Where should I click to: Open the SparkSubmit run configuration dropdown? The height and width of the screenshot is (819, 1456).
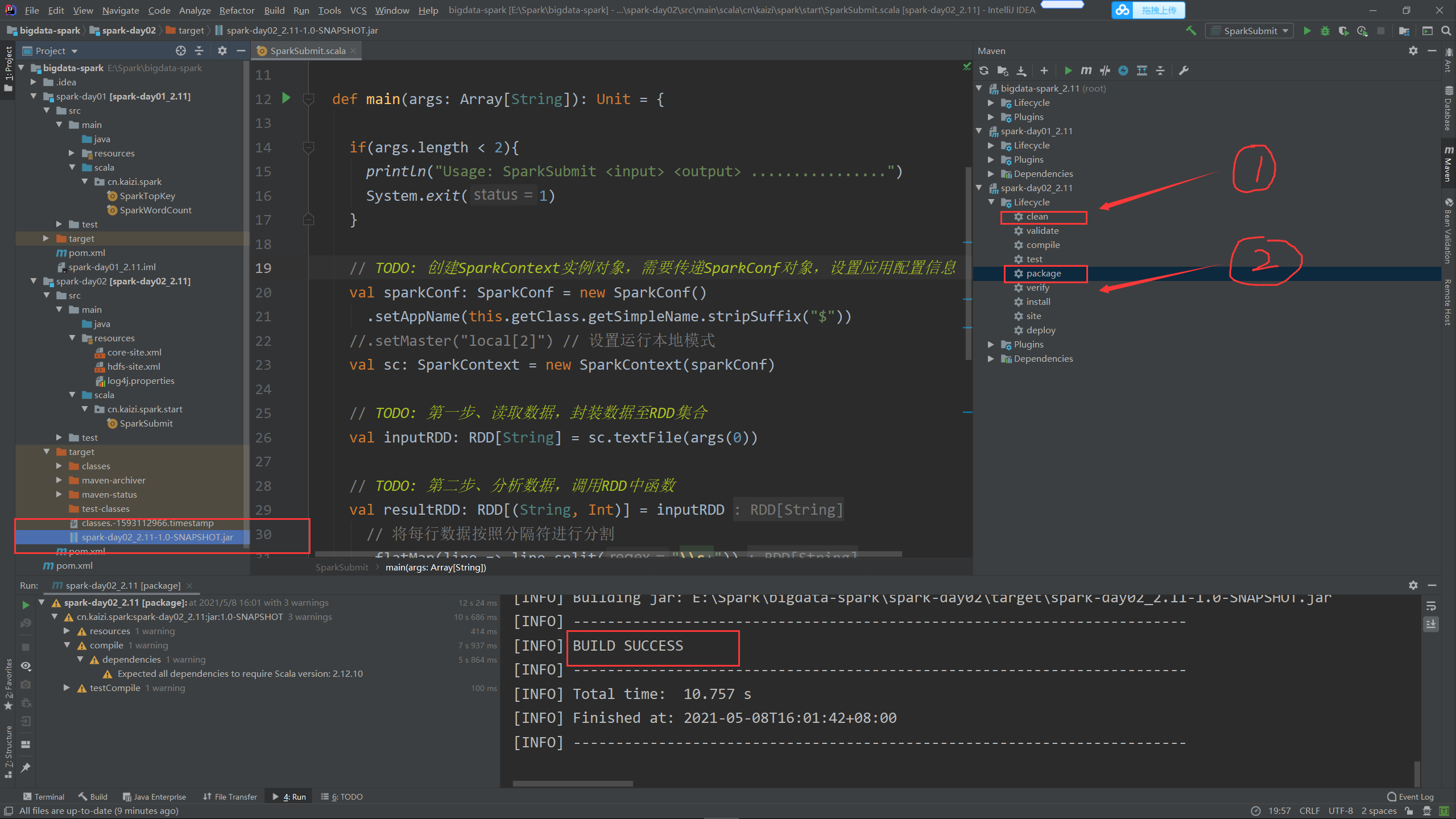[x=1250, y=31]
